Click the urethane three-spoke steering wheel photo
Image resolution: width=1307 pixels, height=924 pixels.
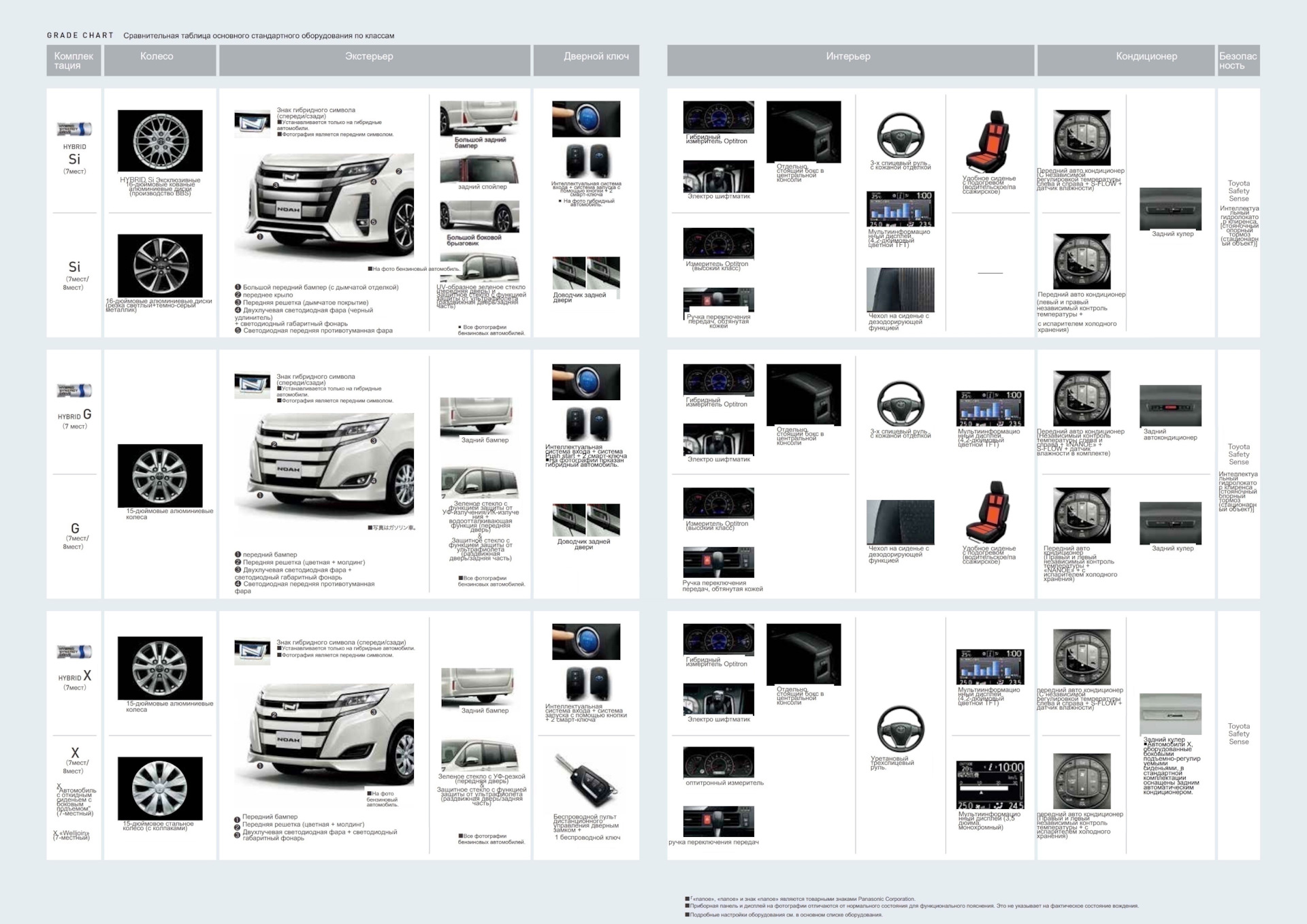(900, 730)
